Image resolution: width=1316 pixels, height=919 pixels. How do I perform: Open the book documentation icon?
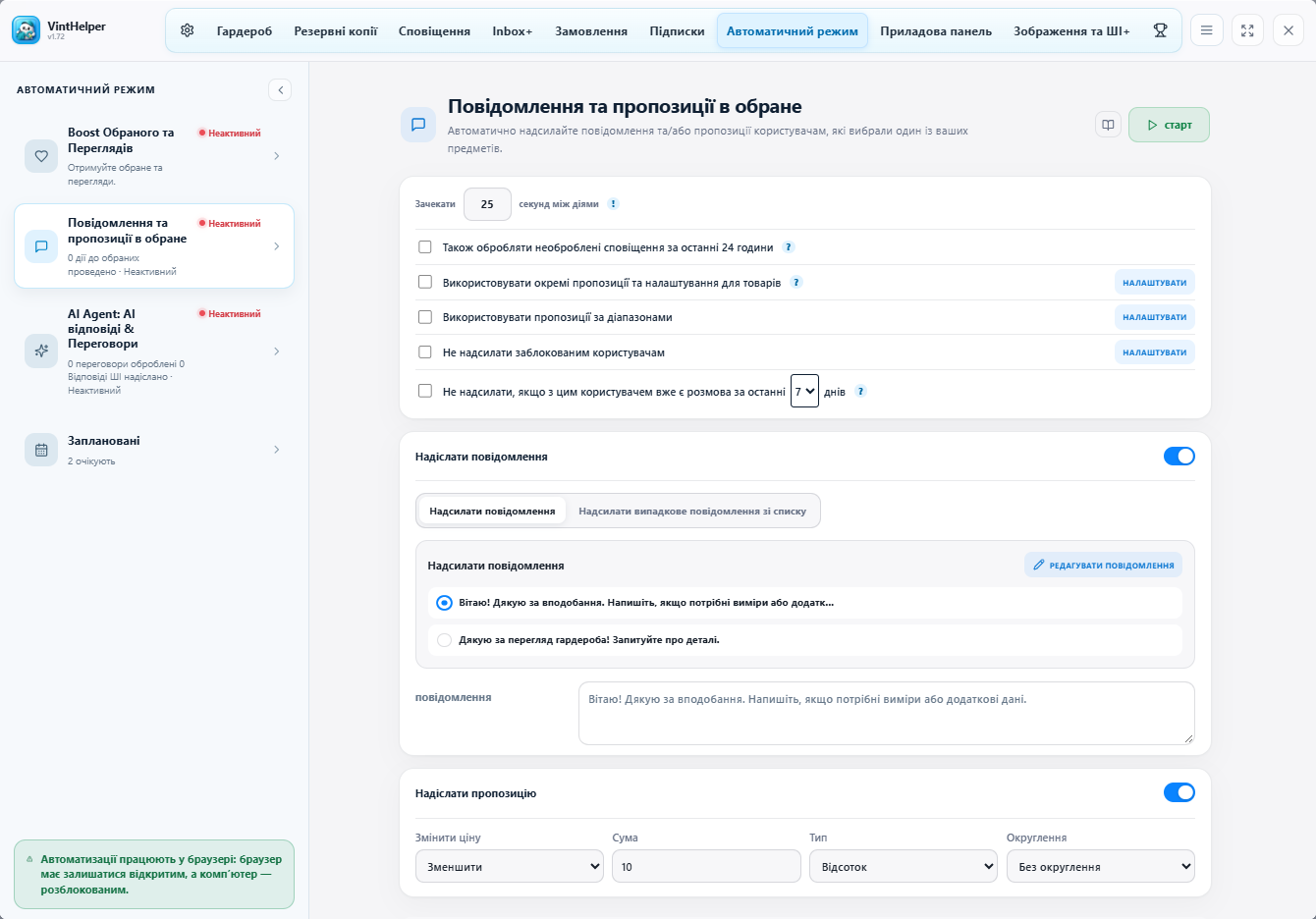pyautogui.click(x=1108, y=125)
